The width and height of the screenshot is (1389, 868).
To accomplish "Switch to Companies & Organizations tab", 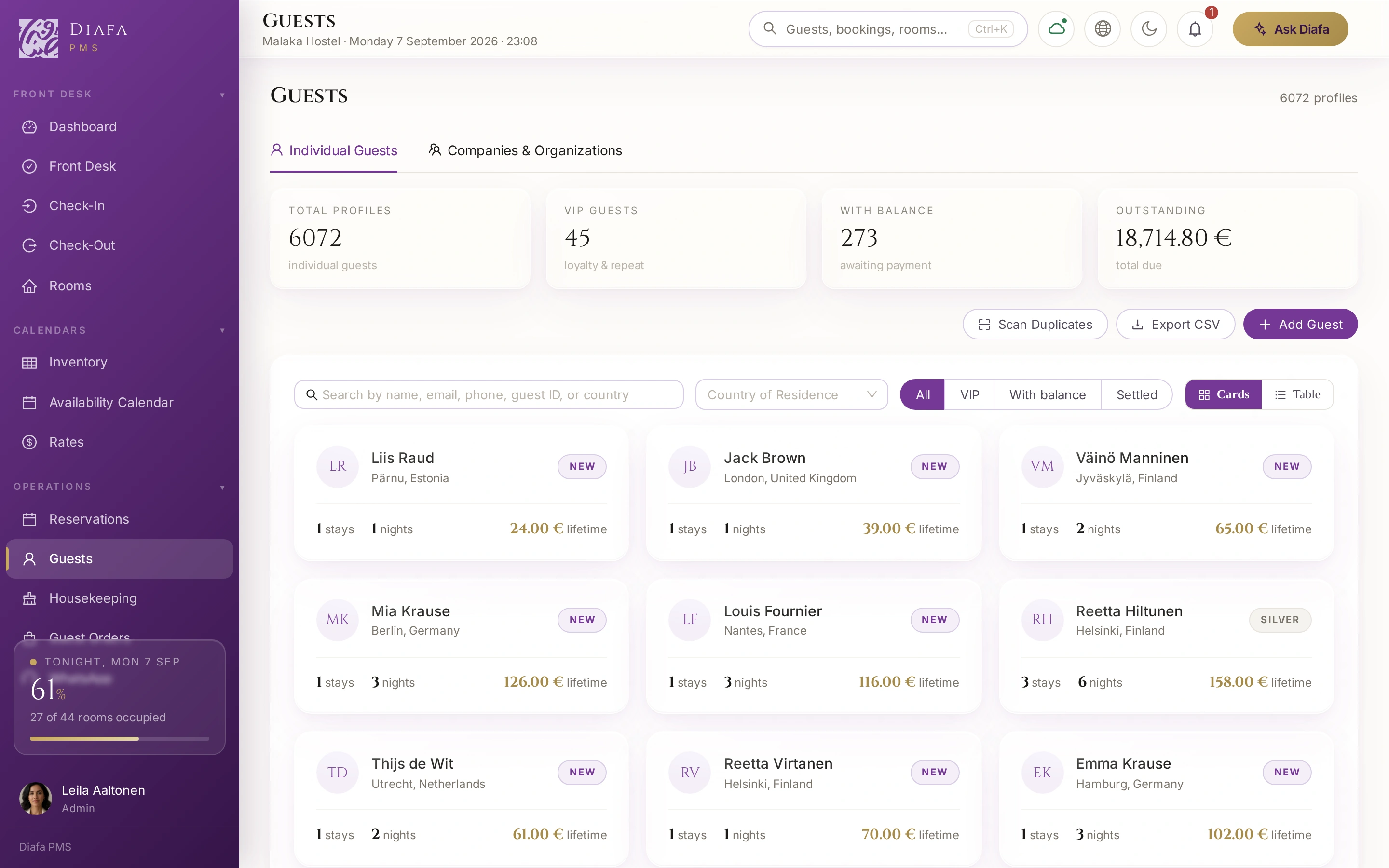I will coord(525,150).
